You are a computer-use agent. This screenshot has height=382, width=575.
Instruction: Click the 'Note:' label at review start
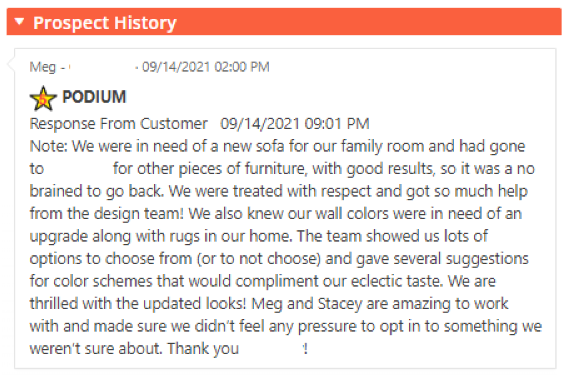pos(48,146)
